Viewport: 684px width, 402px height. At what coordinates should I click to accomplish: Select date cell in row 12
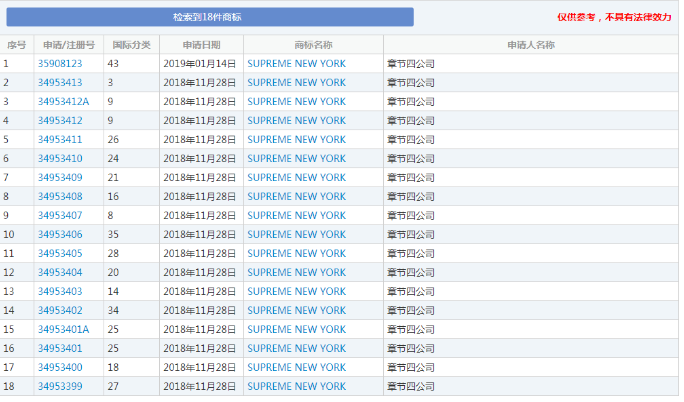[202, 272]
